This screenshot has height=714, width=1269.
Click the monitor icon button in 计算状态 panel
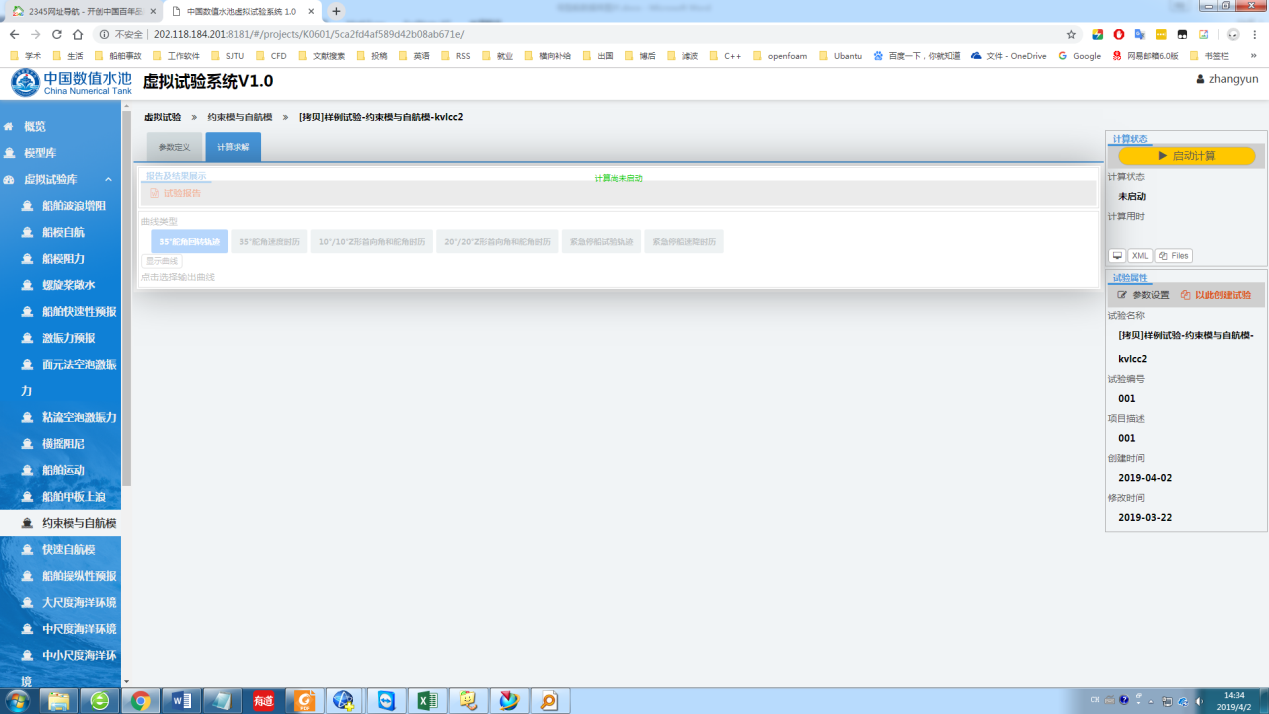point(1118,256)
